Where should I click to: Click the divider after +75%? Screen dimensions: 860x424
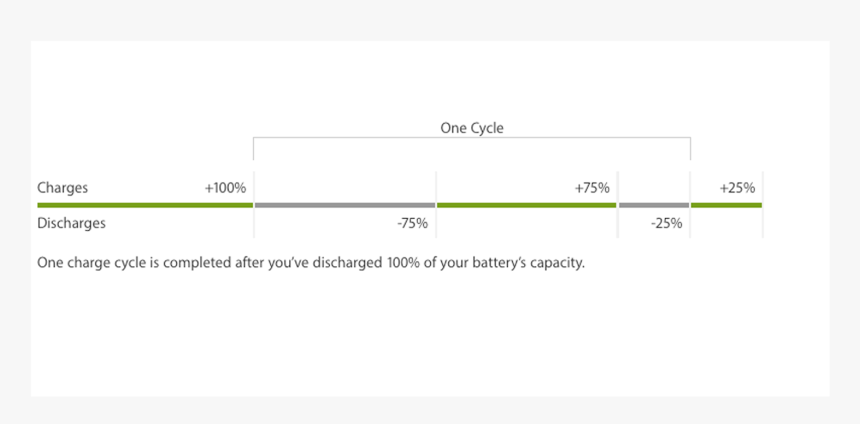618,204
